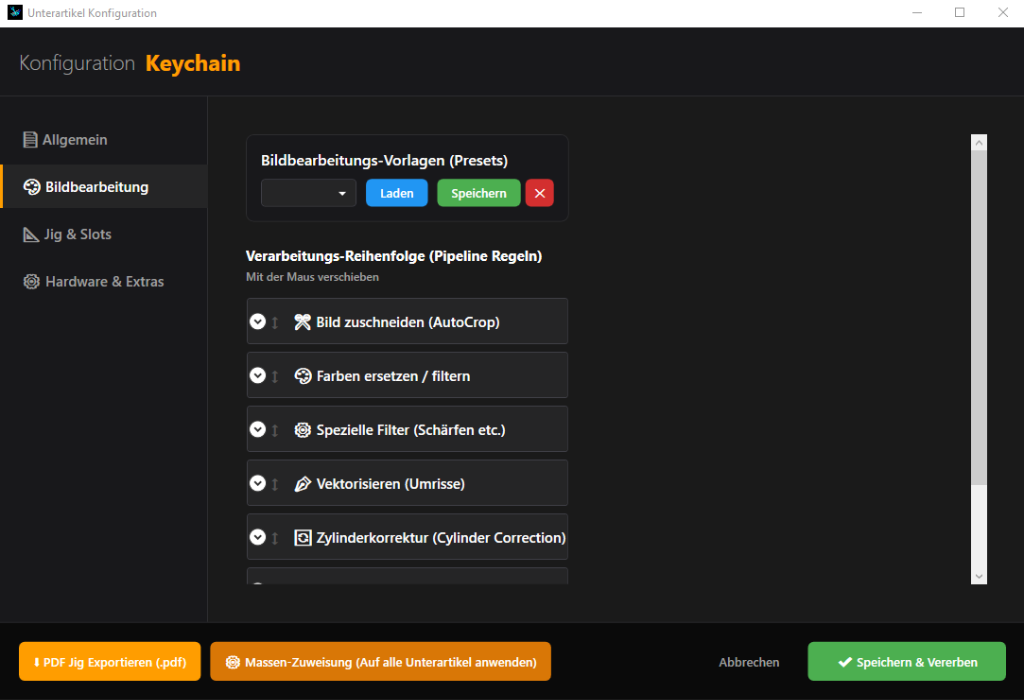The image size is (1024, 700).
Task: Click move handle arrows on Vektorisieren row
Action: pyautogui.click(x=275, y=484)
